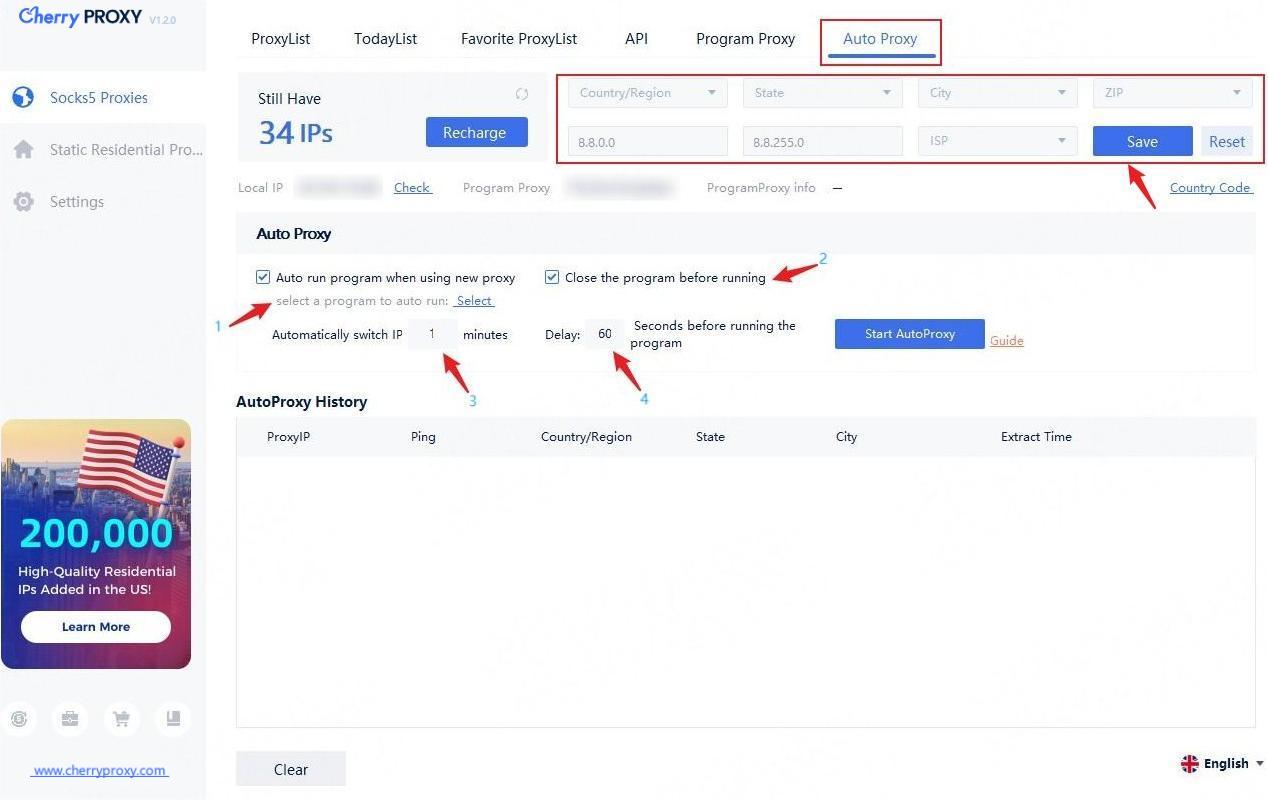Click the currency exchange icon at bottom
Image resolution: width=1268 pixels, height=801 pixels.
tap(19, 718)
